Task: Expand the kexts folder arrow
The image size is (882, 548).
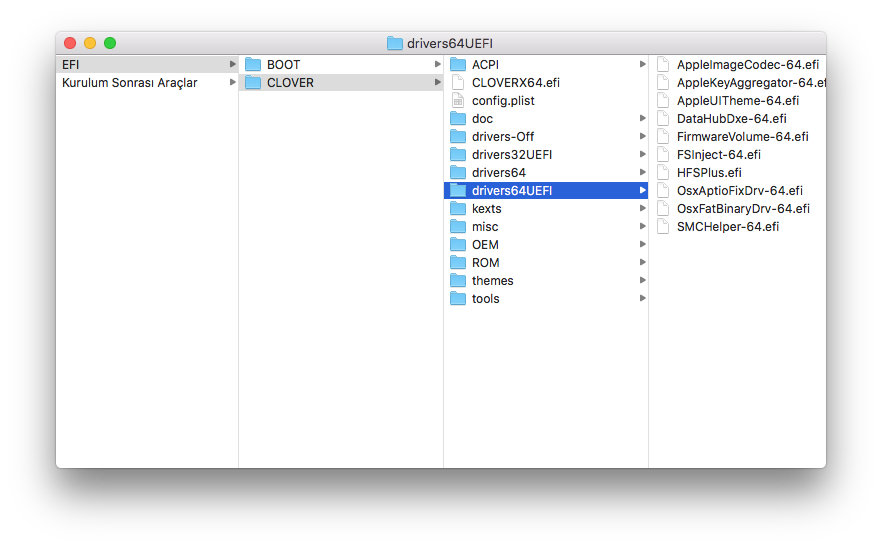Action: click(642, 209)
